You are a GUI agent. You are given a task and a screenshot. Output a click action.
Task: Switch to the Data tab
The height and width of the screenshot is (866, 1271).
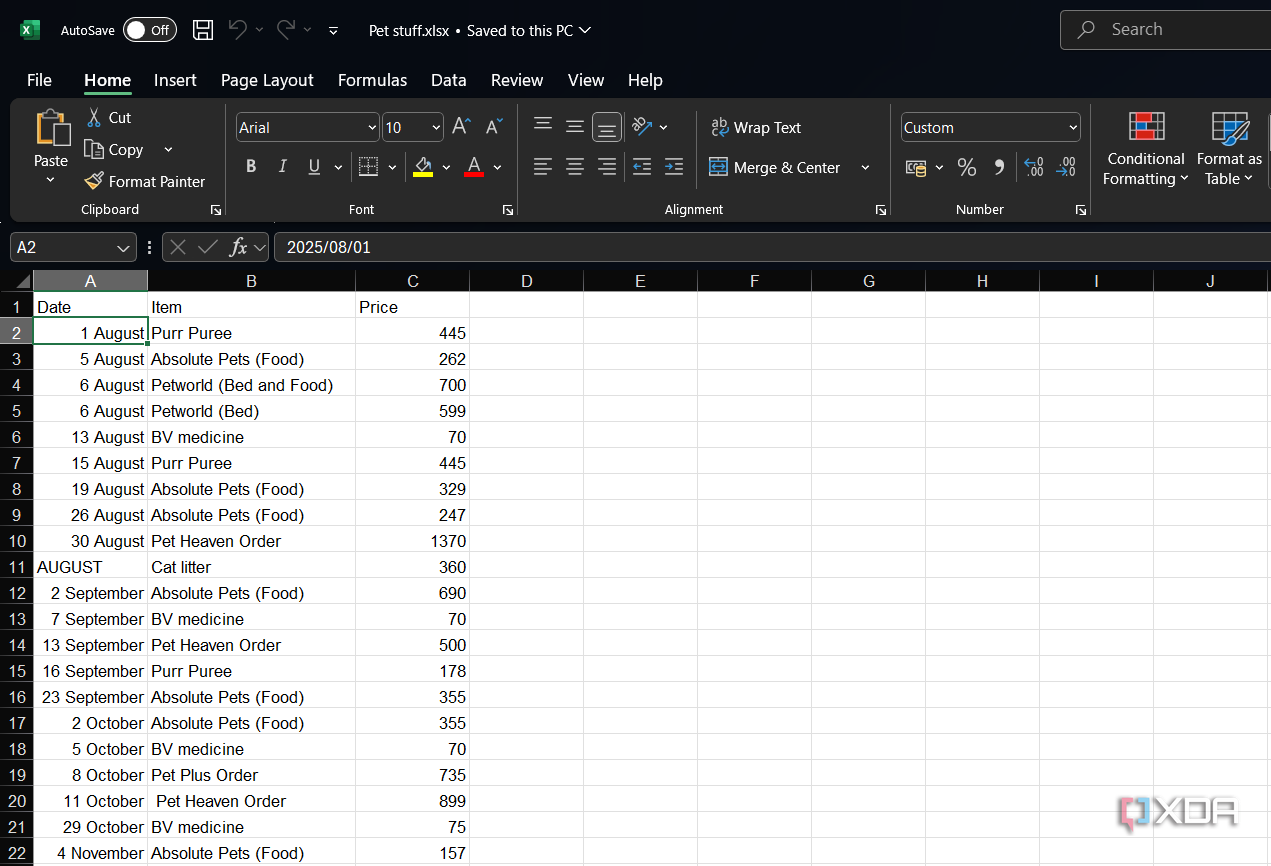(449, 80)
